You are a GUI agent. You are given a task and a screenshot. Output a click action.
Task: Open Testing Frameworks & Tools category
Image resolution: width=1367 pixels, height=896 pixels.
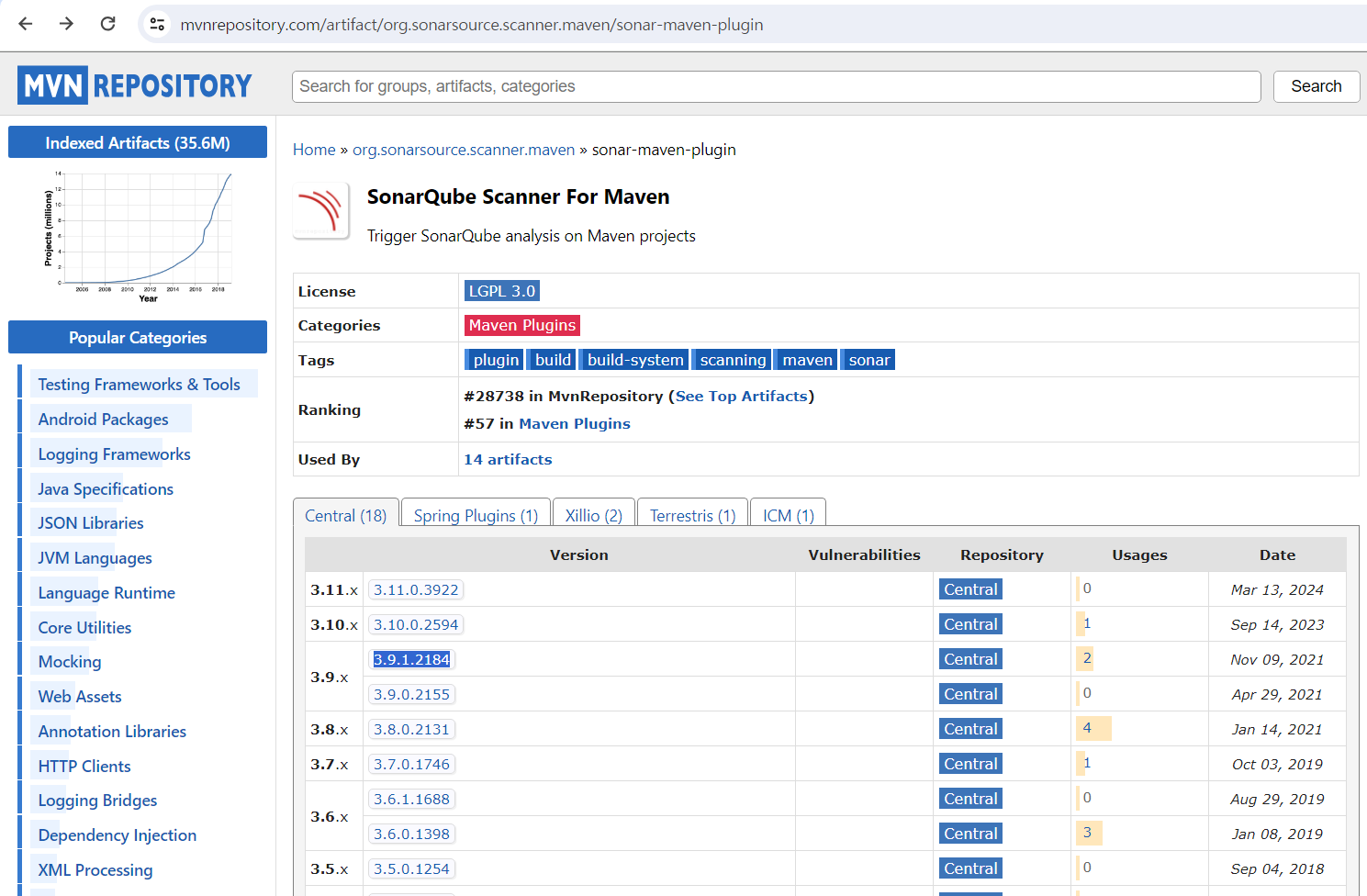pyautogui.click(x=139, y=385)
